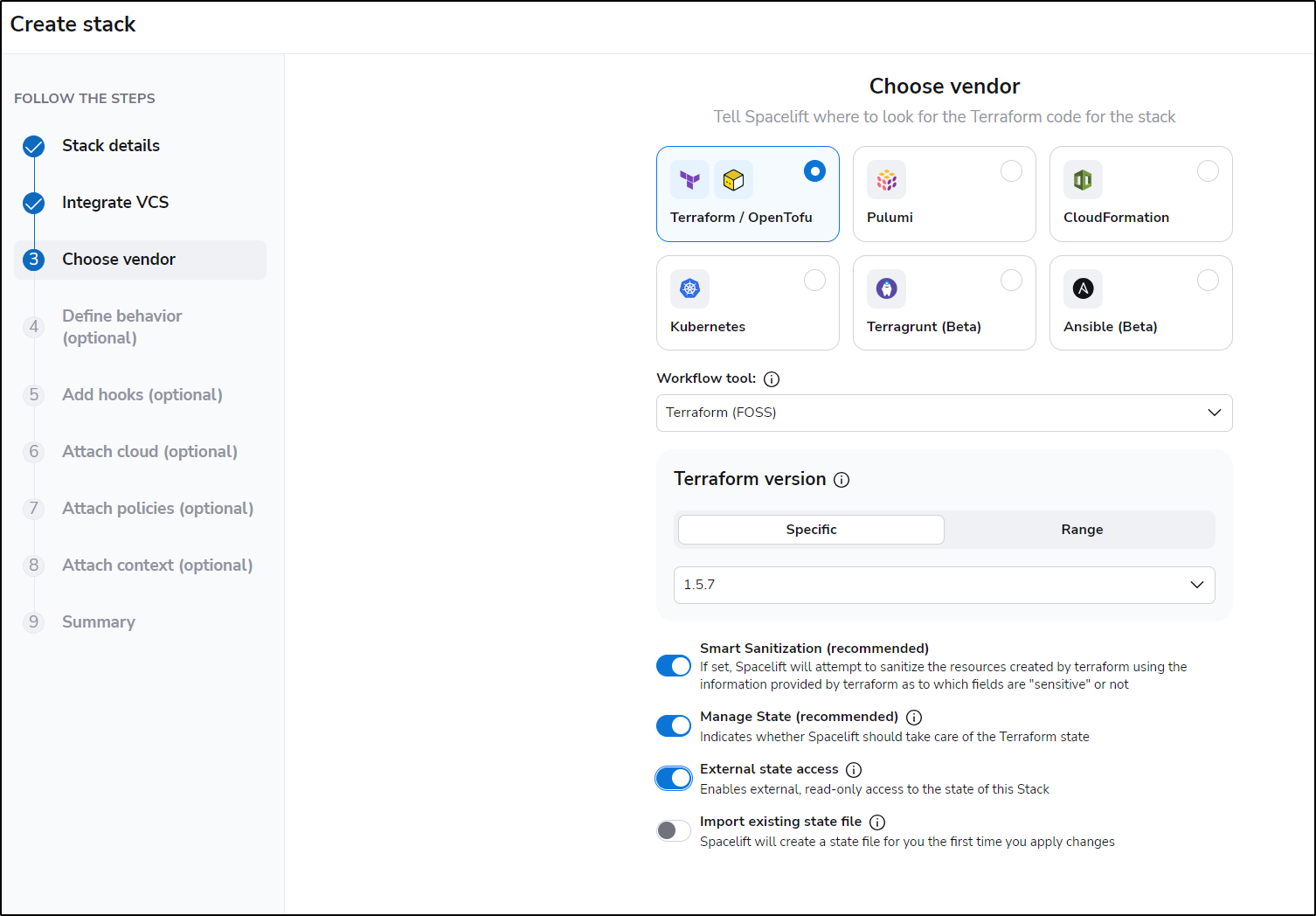Select the Terragrunt (Beta) radio button
The image size is (1316, 916).
1011,280
